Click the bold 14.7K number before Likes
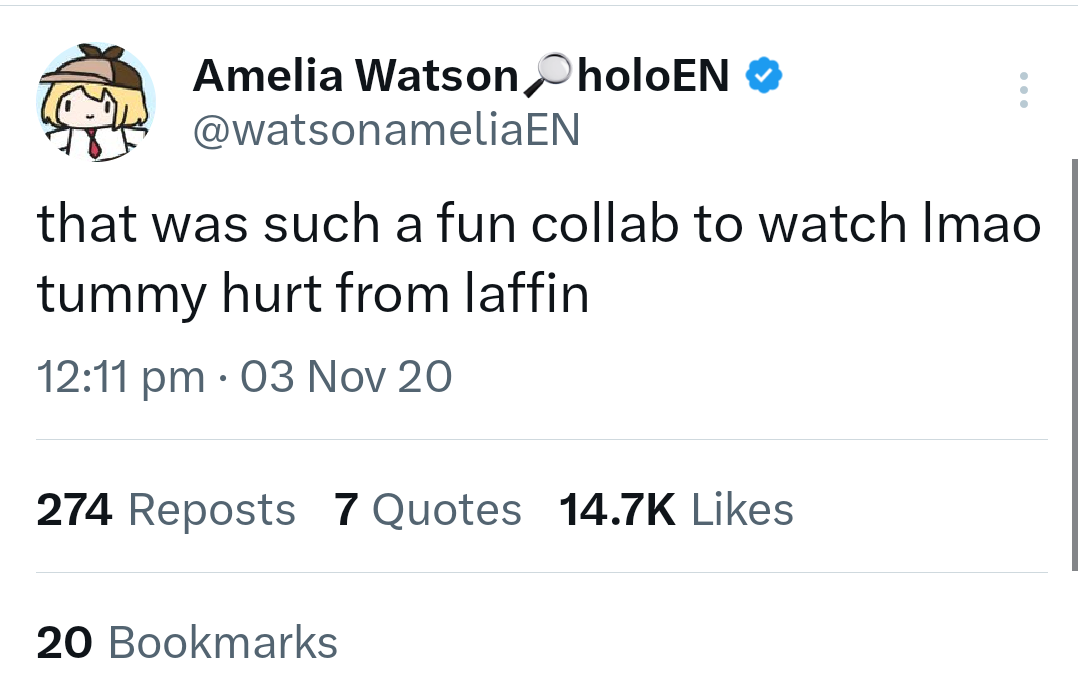This screenshot has width=1078, height=693. coord(617,510)
